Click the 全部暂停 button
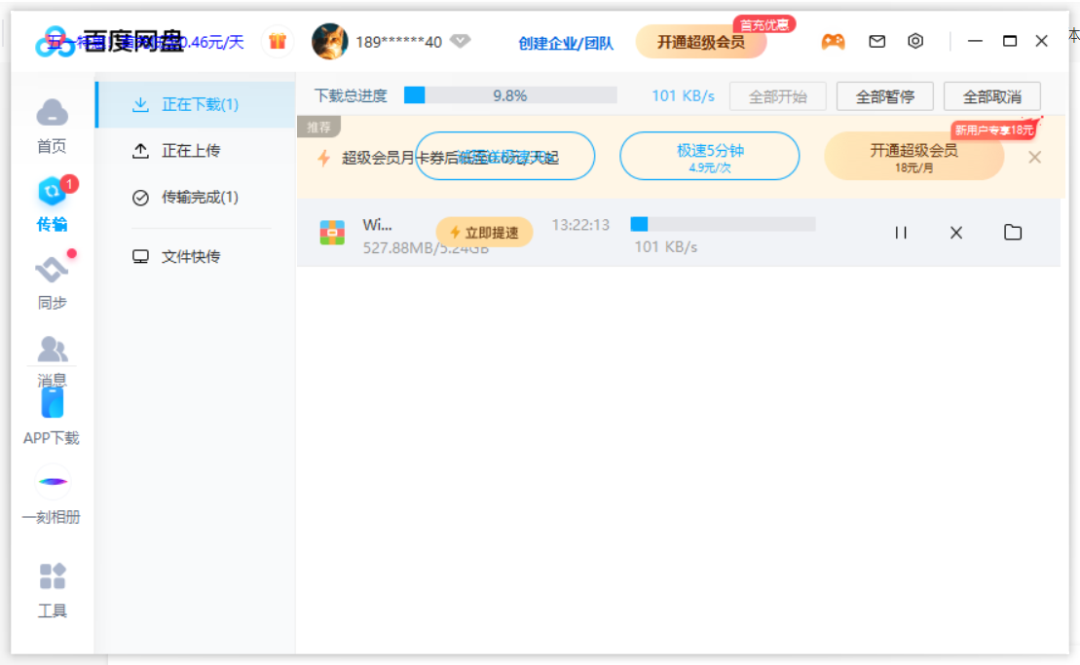Screen dimensions: 1080x665 (x=884, y=97)
